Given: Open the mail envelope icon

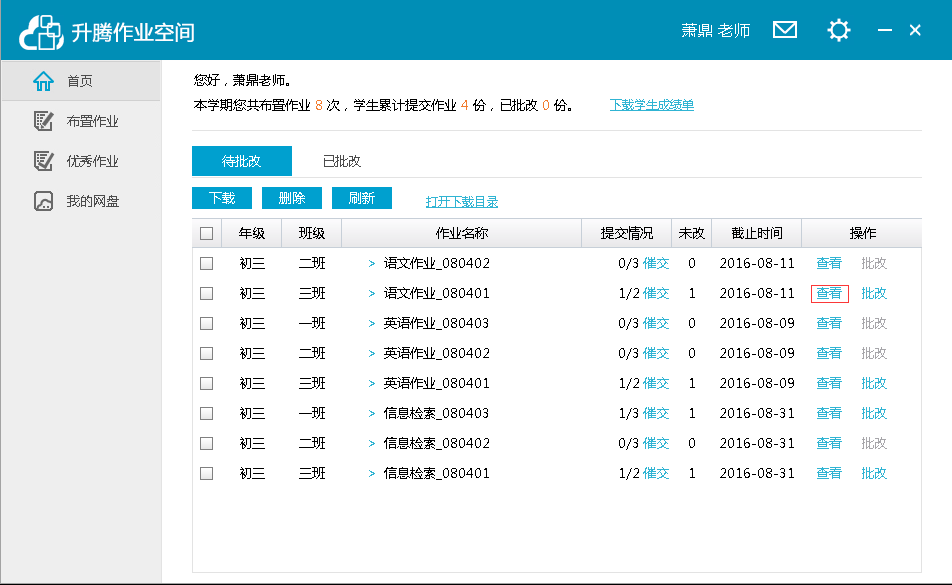Looking at the screenshot, I should click(x=785, y=30).
